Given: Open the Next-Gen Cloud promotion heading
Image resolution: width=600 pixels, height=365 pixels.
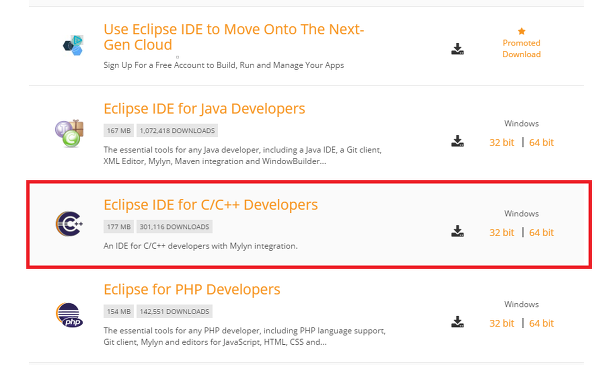Looking at the screenshot, I should tap(233, 37).
